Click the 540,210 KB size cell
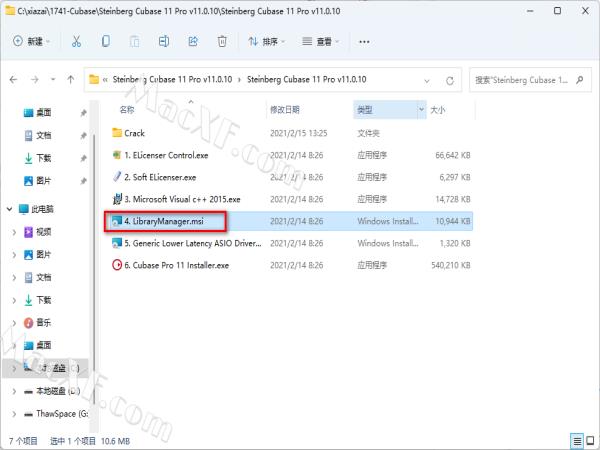Image resolution: width=600 pixels, height=450 pixels. (451, 265)
